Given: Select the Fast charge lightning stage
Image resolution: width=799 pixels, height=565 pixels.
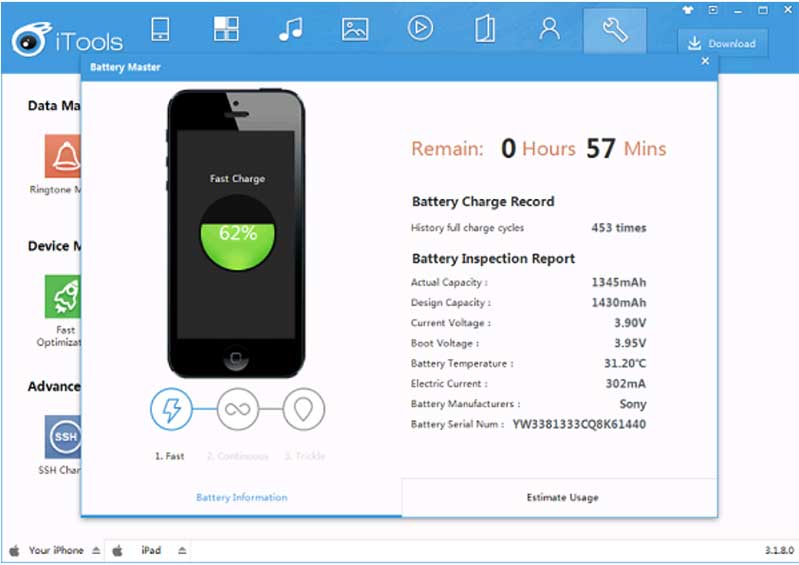Looking at the screenshot, I should pos(171,409).
